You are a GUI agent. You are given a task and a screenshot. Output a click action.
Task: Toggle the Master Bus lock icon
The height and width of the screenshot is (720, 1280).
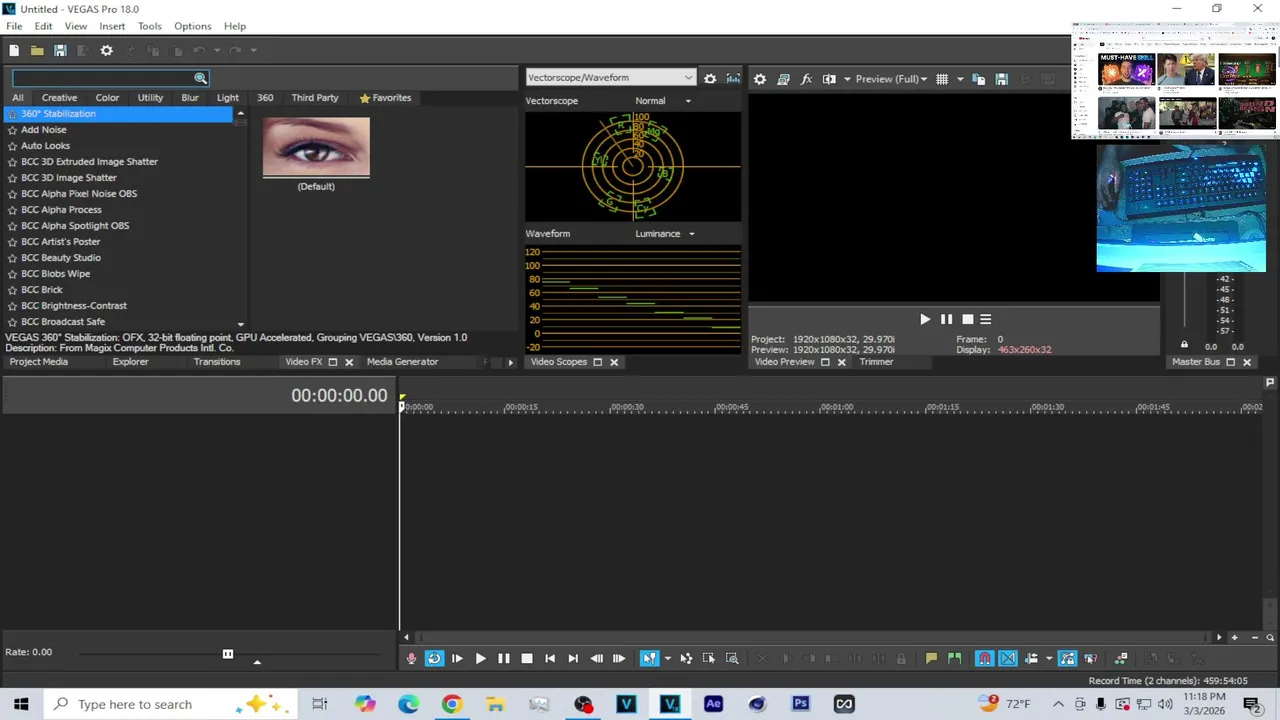point(1184,345)
